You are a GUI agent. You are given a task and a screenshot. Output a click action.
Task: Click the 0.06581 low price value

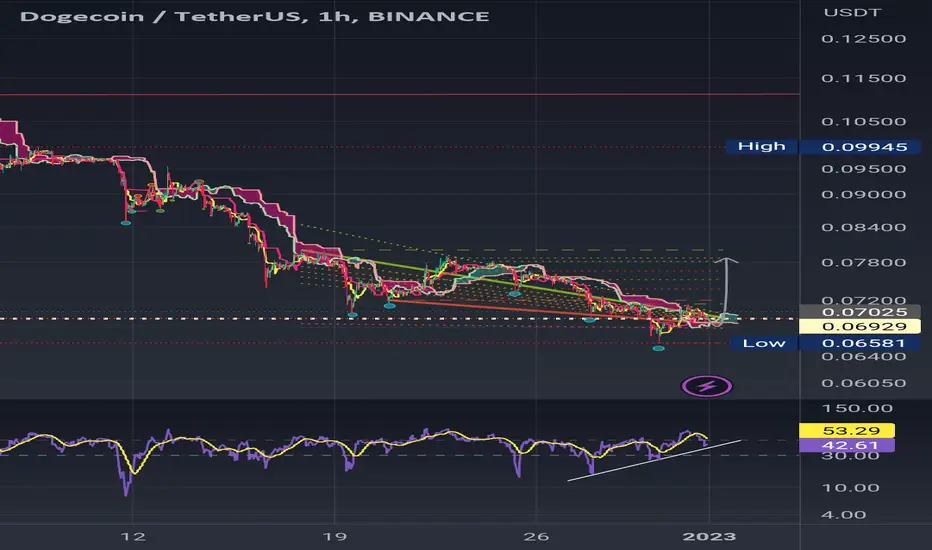point(864,343)
